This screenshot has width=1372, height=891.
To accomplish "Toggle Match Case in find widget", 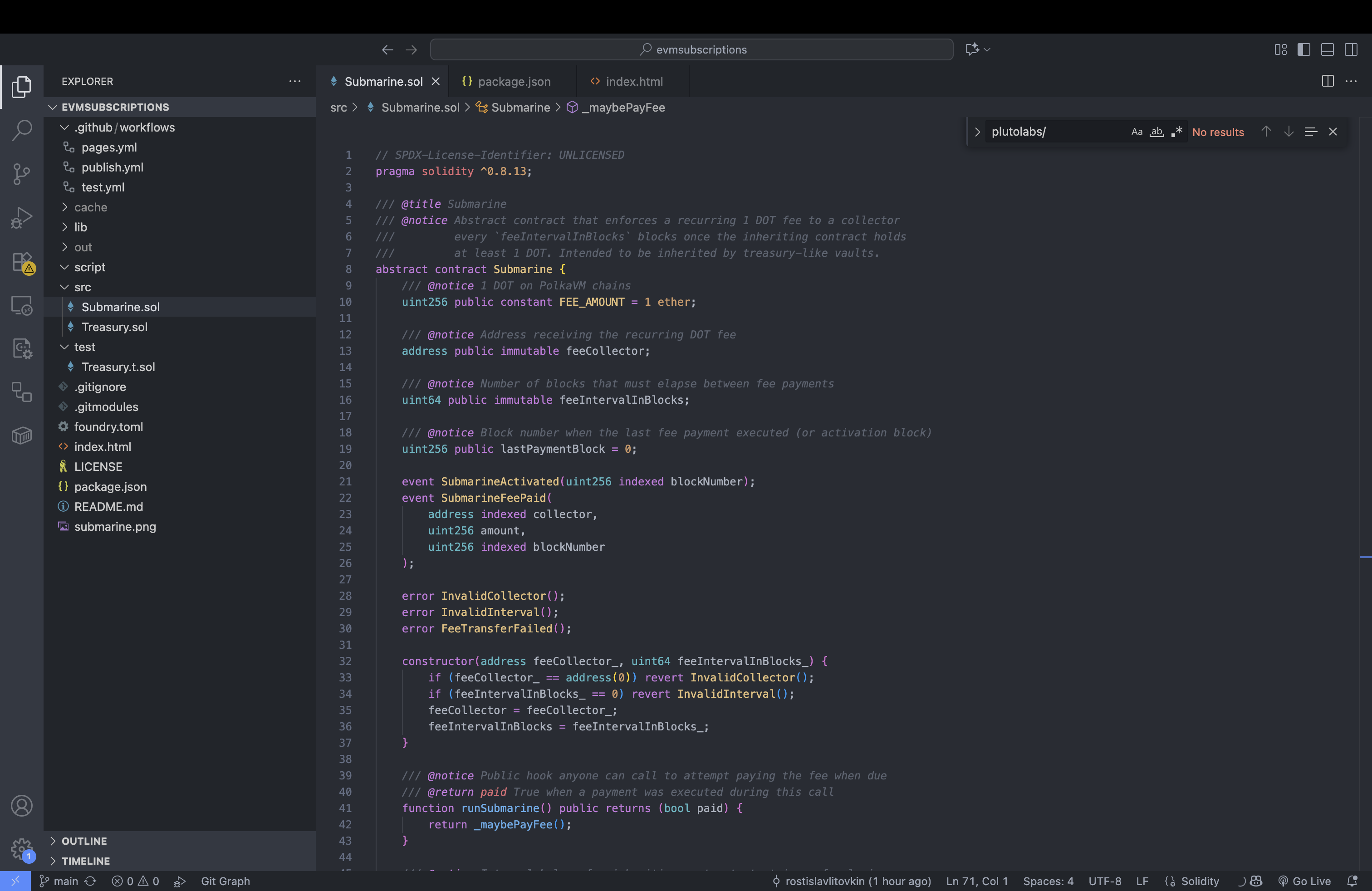I will (1136, 132).
